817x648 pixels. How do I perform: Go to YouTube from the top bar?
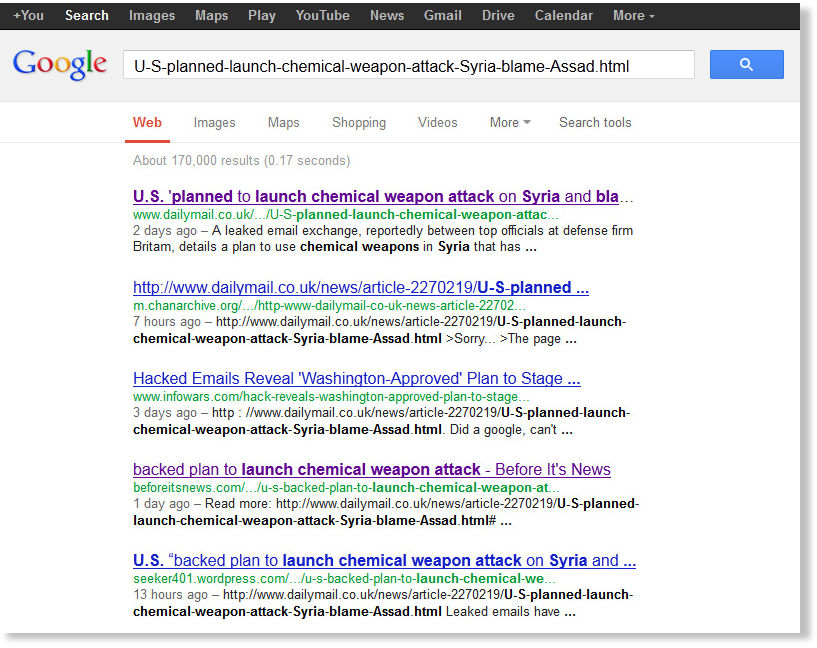click(323, 16)
